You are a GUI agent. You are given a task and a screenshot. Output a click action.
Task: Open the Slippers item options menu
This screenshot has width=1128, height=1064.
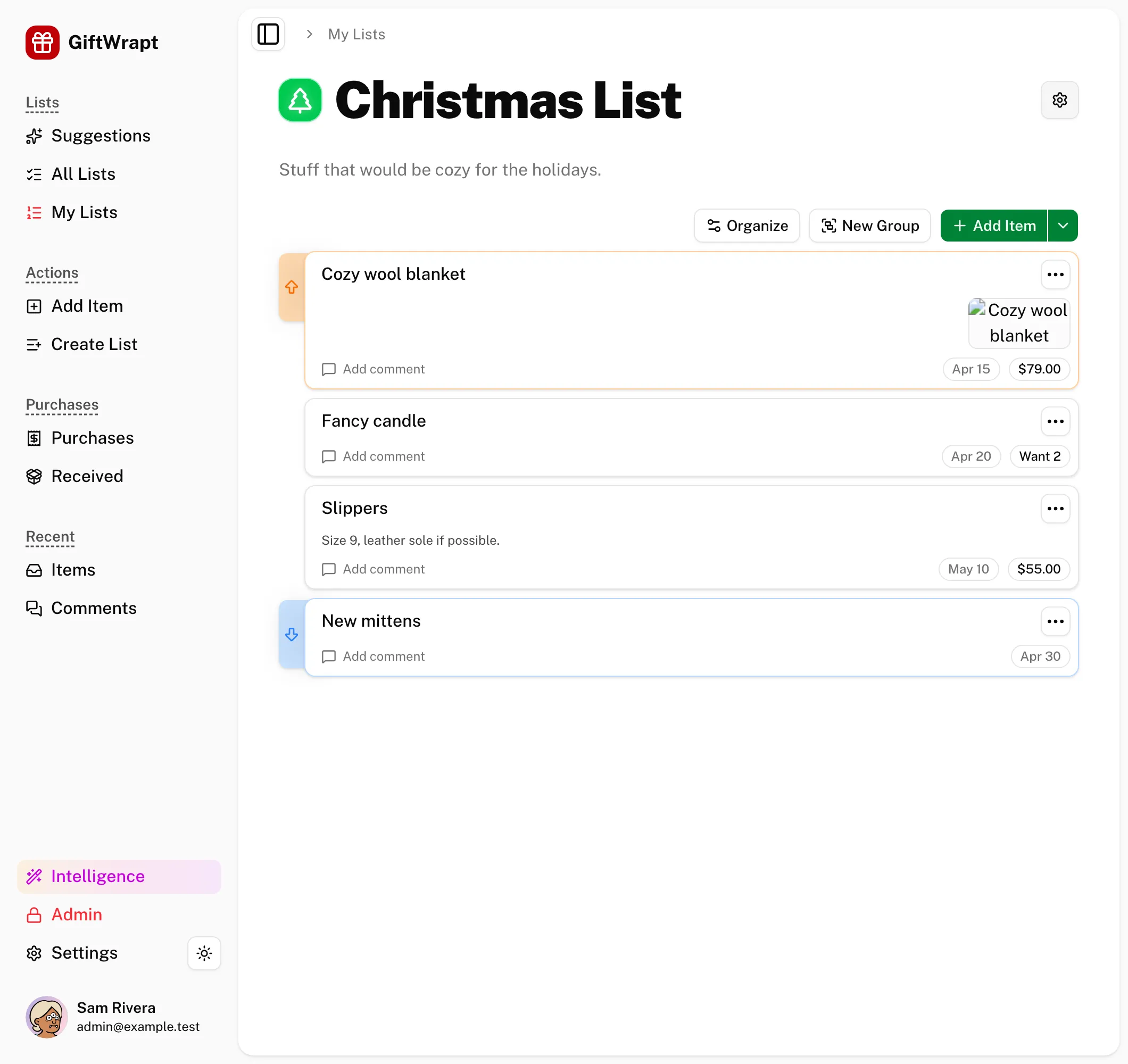coord(1055,509)
